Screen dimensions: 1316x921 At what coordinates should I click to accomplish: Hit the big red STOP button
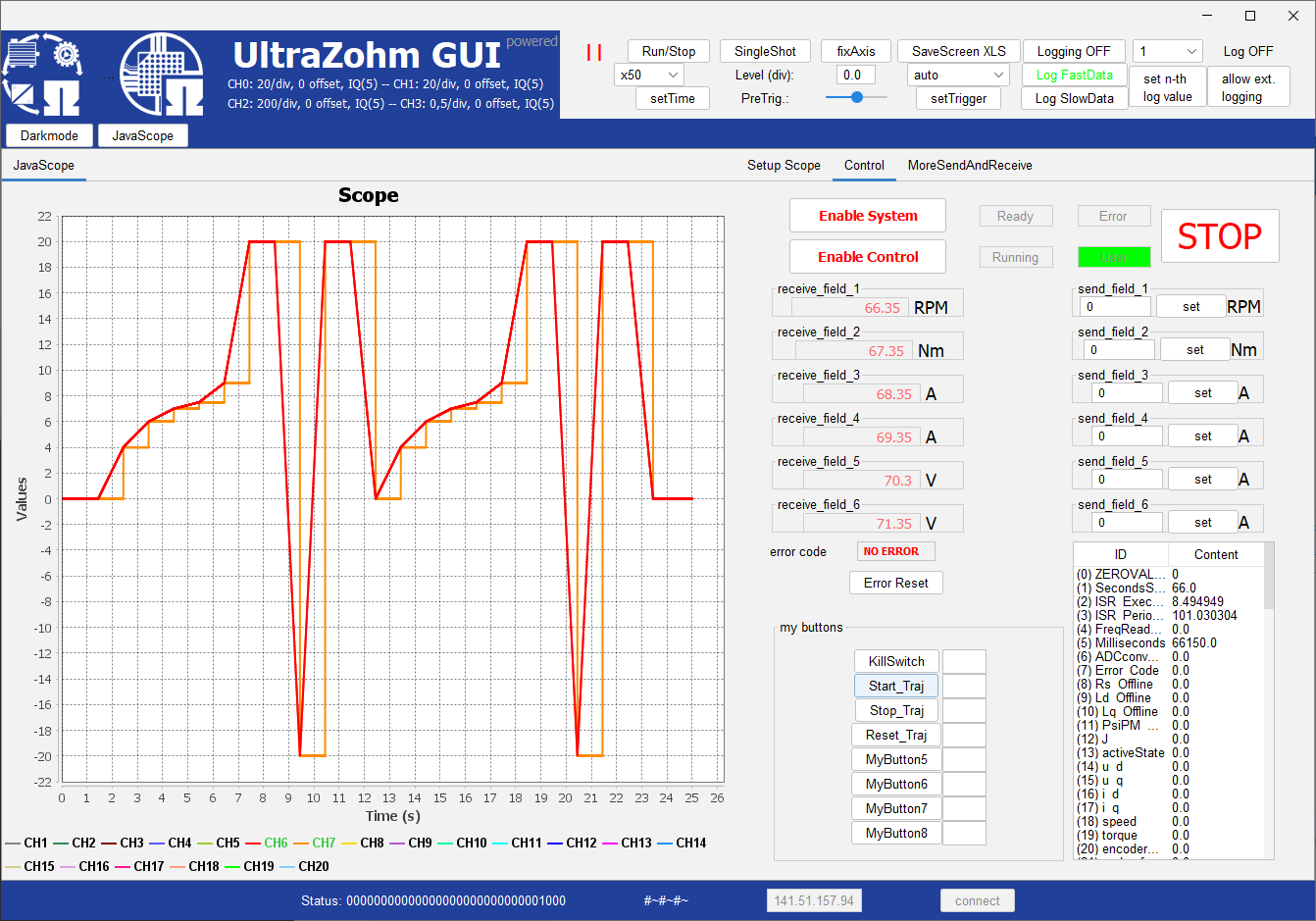pyautogui.click(x=1220, y=235)
